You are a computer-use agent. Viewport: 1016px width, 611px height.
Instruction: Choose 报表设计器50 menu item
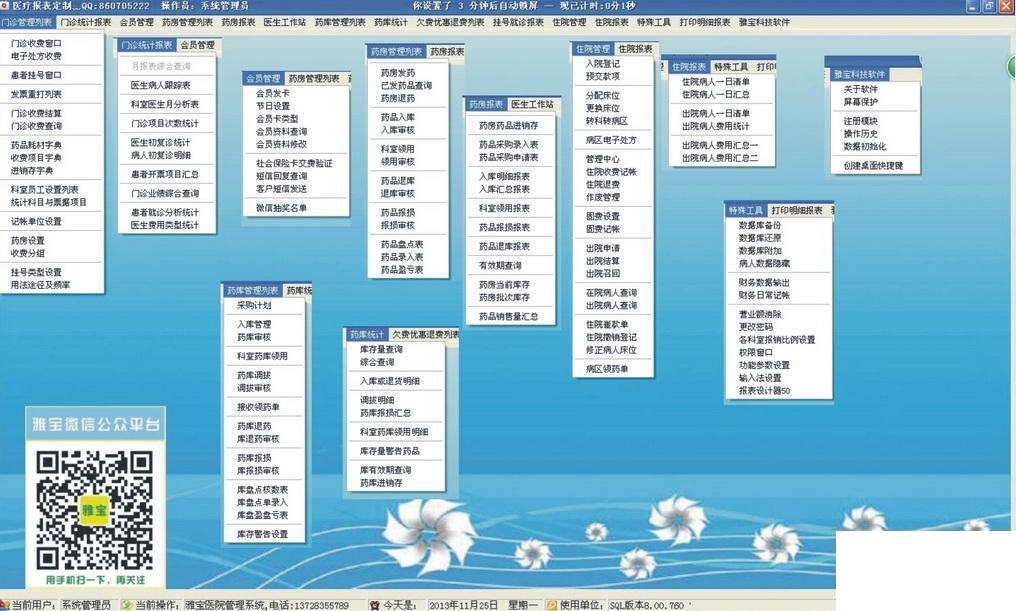[764, 391]
